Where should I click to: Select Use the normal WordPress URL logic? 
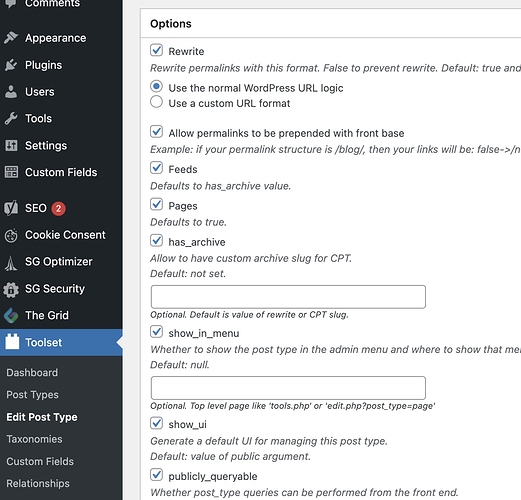pos(156,87)
